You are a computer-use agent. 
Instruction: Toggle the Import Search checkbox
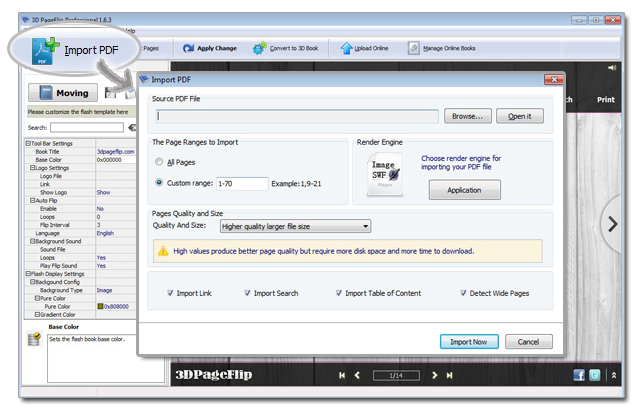(247, 293)
